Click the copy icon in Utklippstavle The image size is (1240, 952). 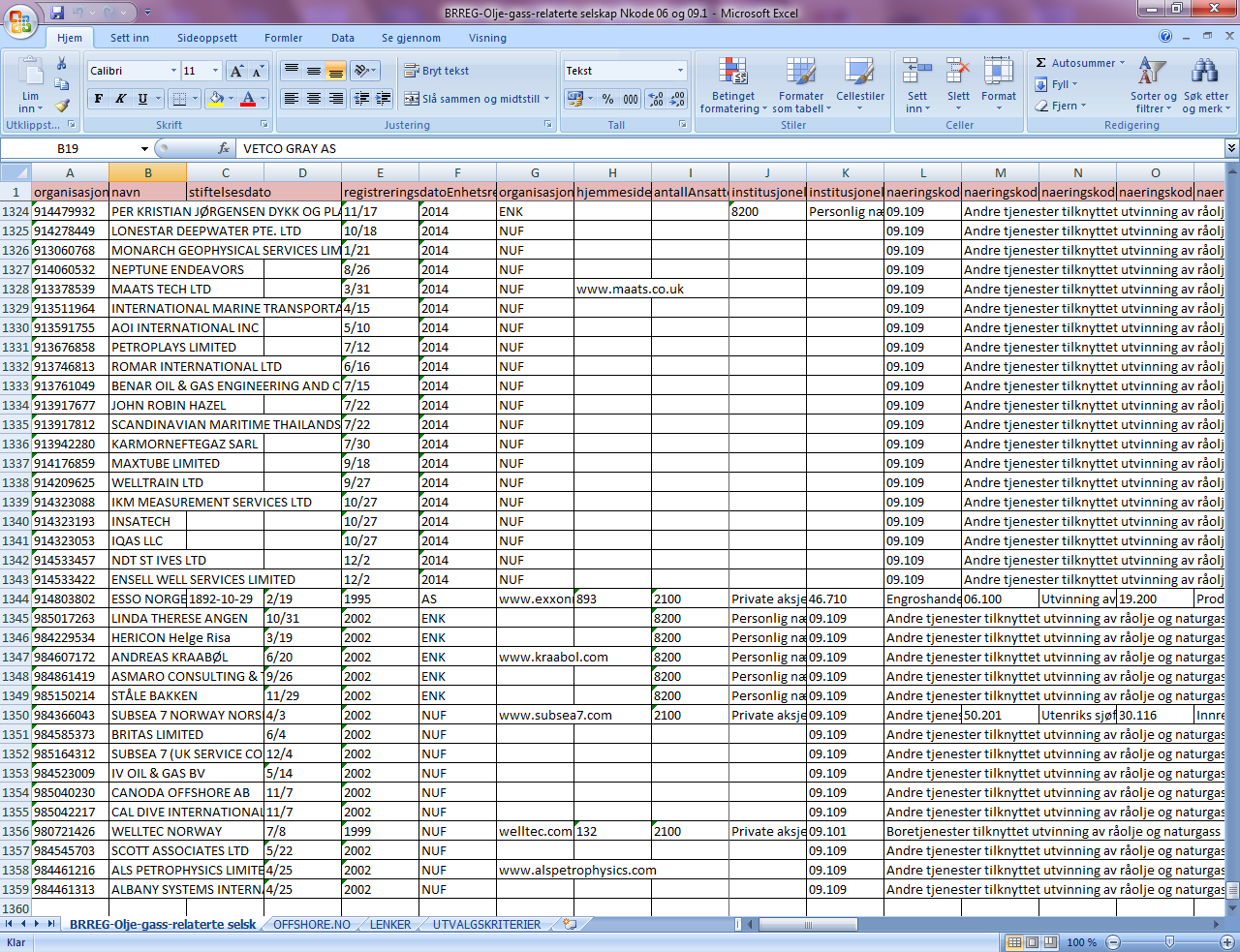(62, 84)
